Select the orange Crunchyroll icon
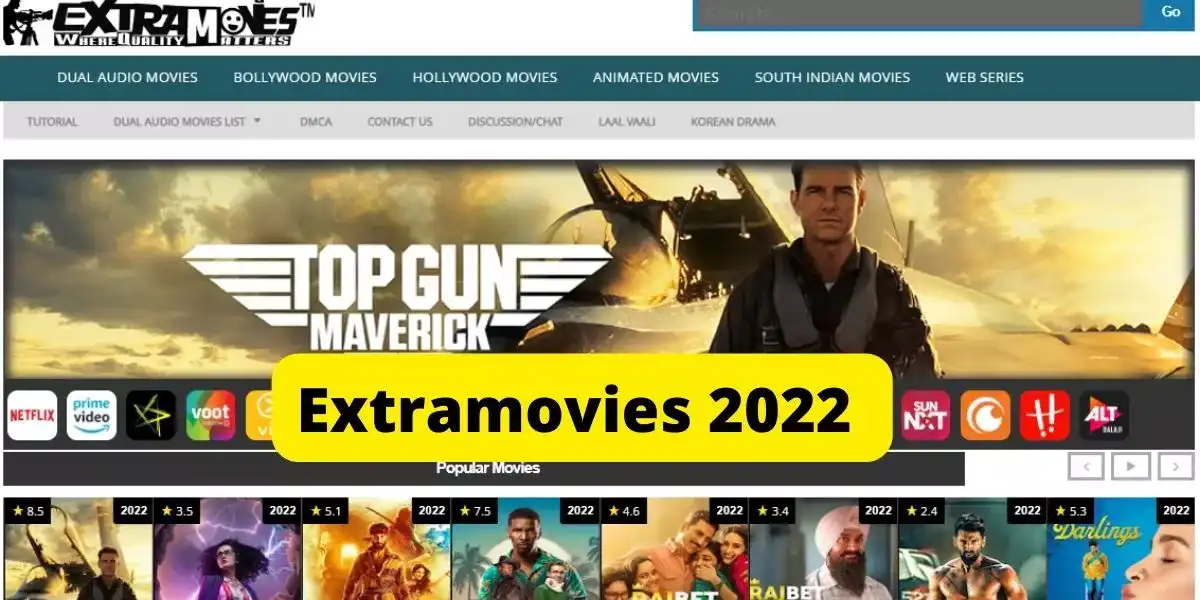 [x=986, y=416]
